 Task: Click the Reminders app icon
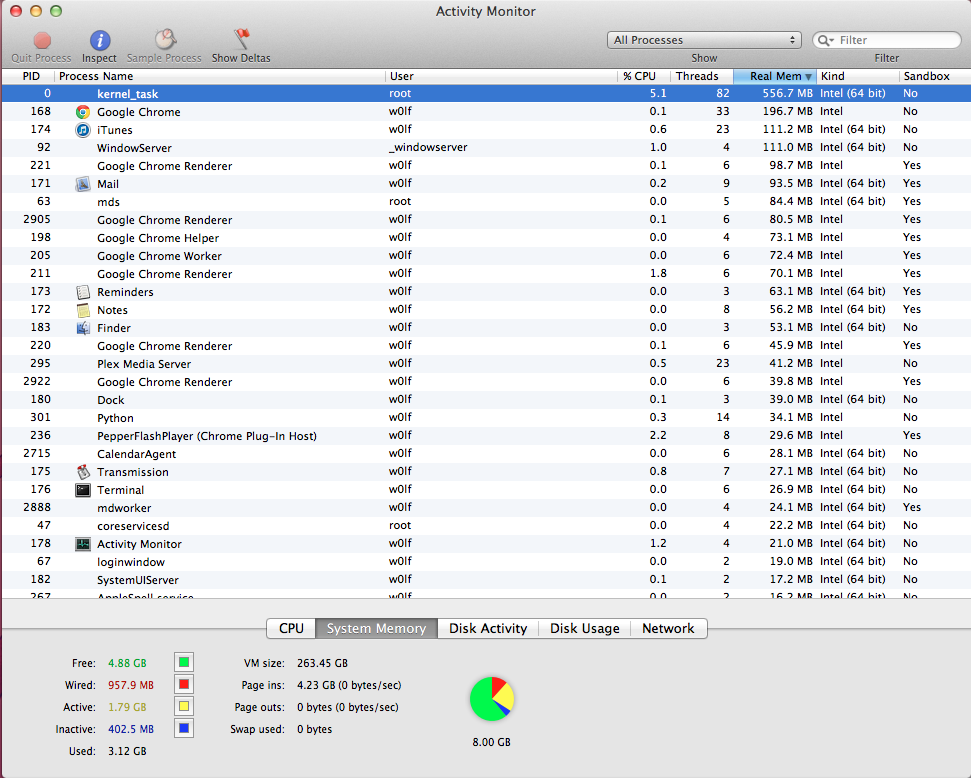[x=83, y=292]
